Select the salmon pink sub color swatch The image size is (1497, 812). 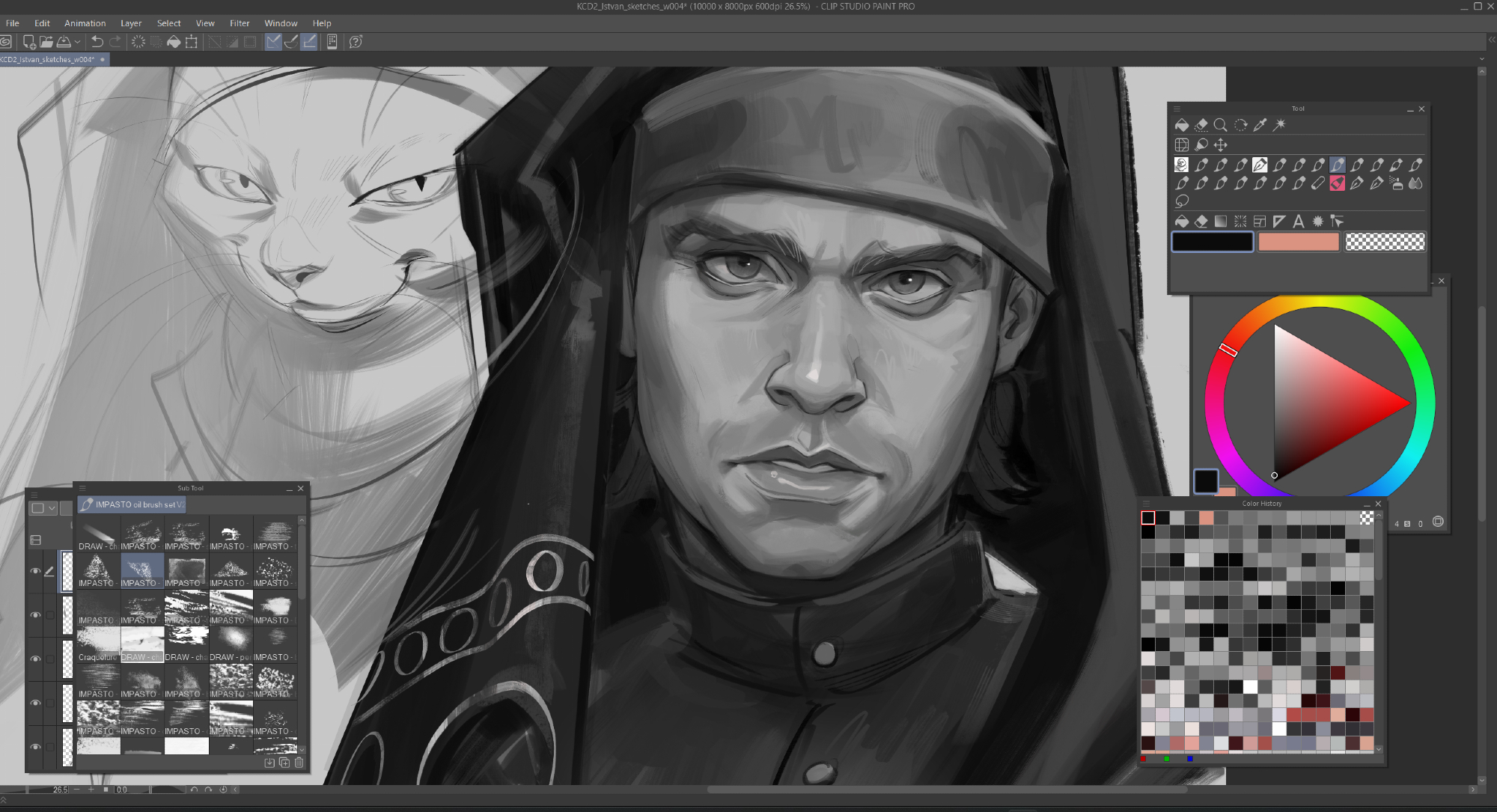(1298, 242)
